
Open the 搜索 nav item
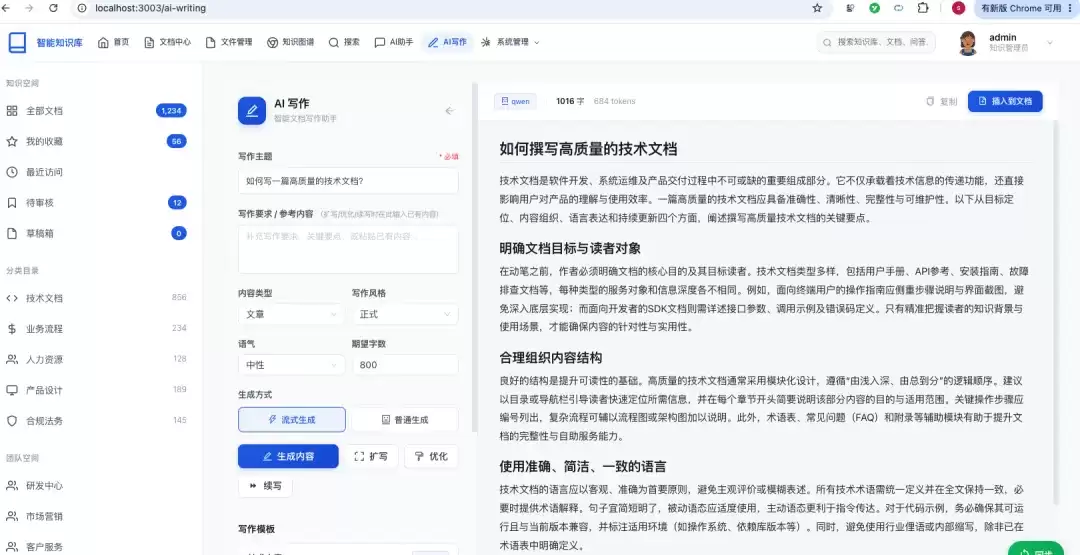(x=344, y=42)
